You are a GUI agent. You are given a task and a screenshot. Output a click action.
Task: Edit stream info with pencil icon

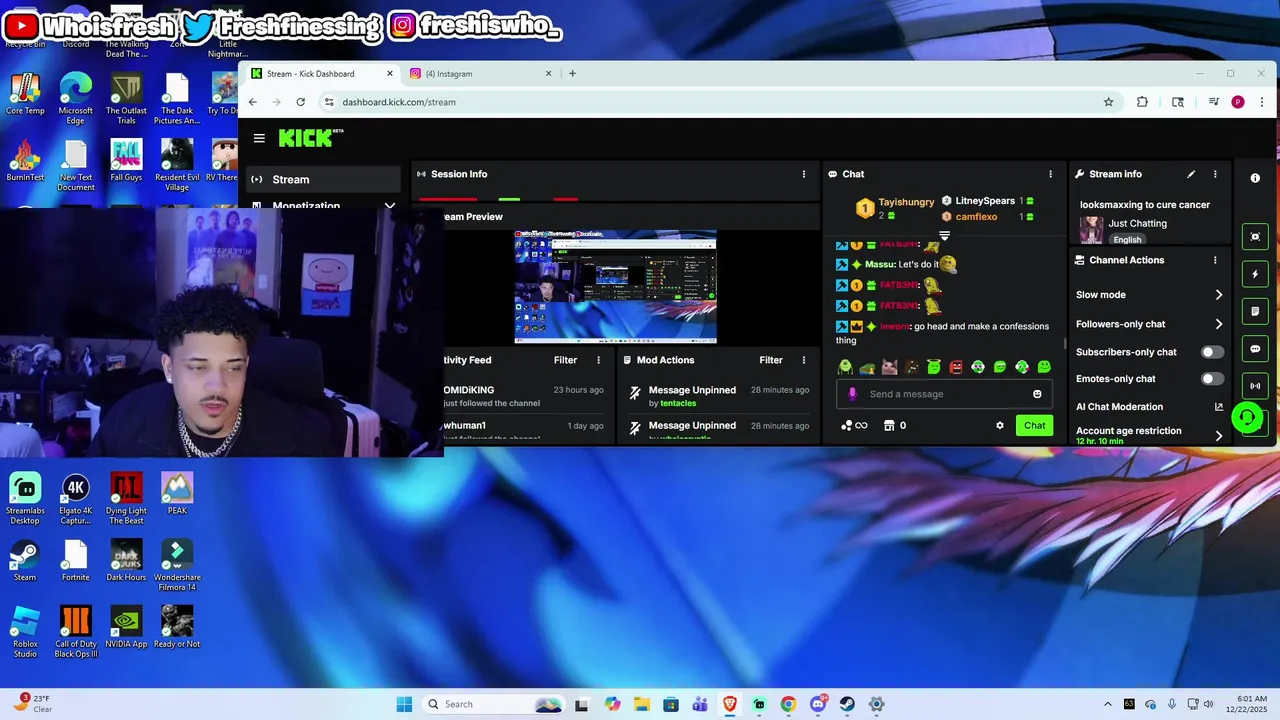(x=1191, y=174)
